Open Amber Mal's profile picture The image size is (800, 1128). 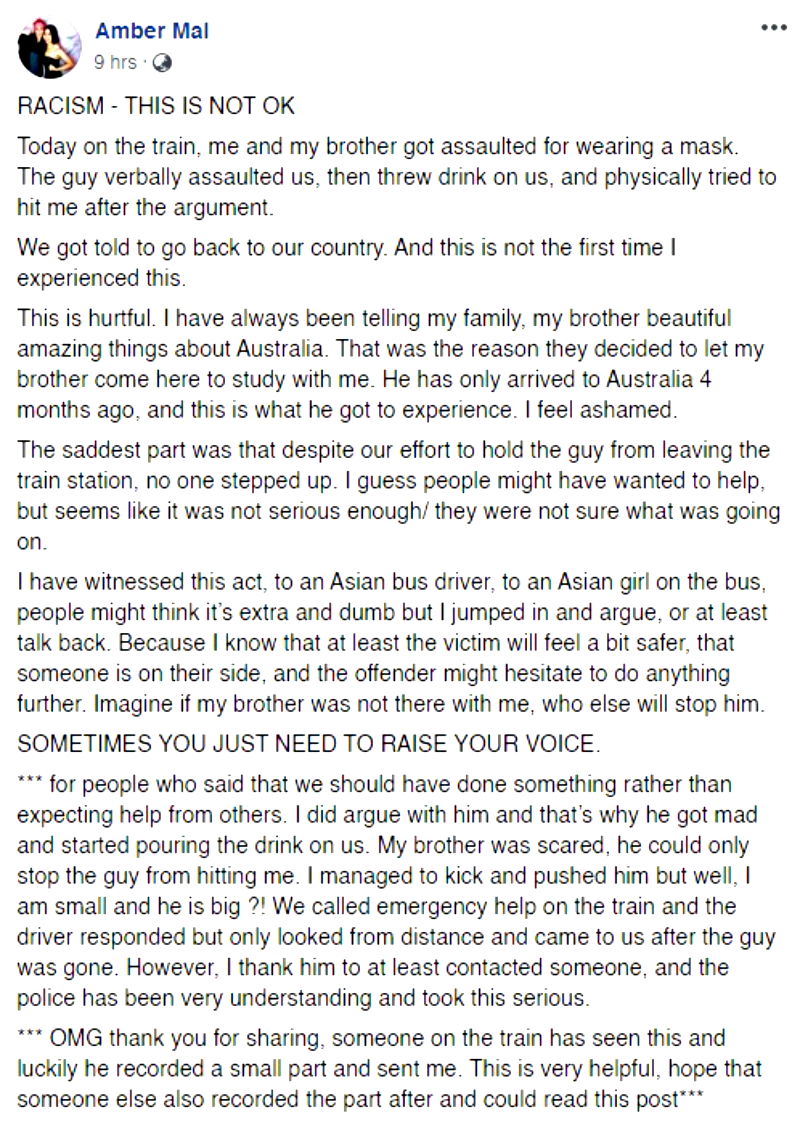(x=48, y=47)
